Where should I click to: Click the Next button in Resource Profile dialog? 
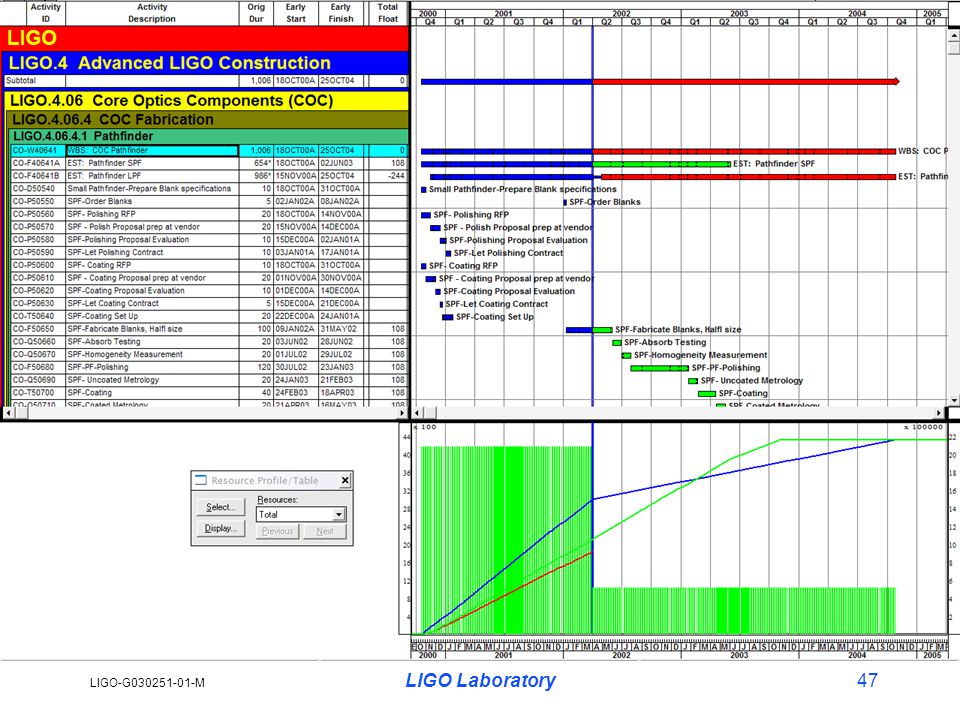[x=324, y=531]
